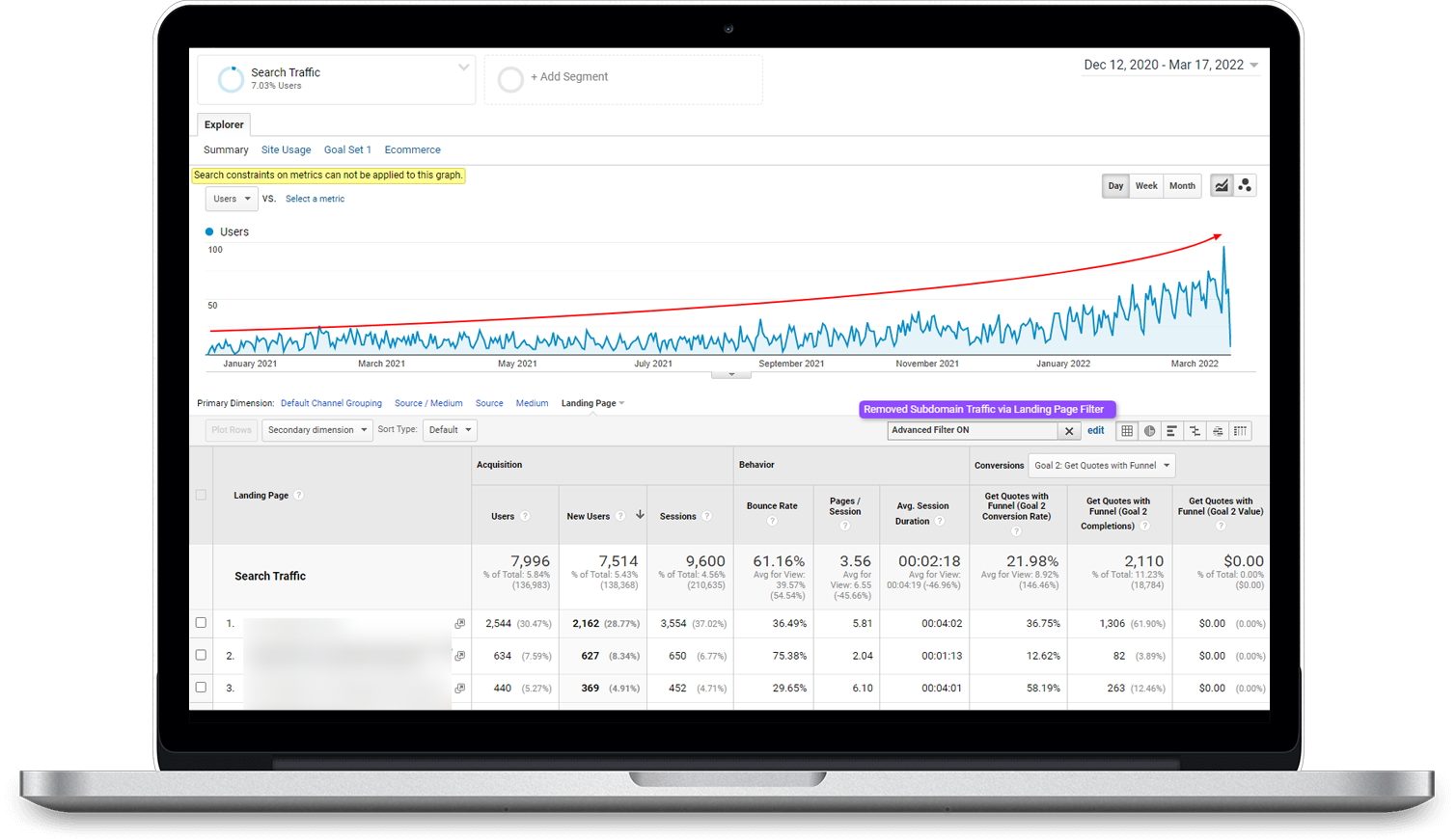Open row 1 landing page external link icon
This screenshot has width=1456, height=839.
(x=460, y=624)
